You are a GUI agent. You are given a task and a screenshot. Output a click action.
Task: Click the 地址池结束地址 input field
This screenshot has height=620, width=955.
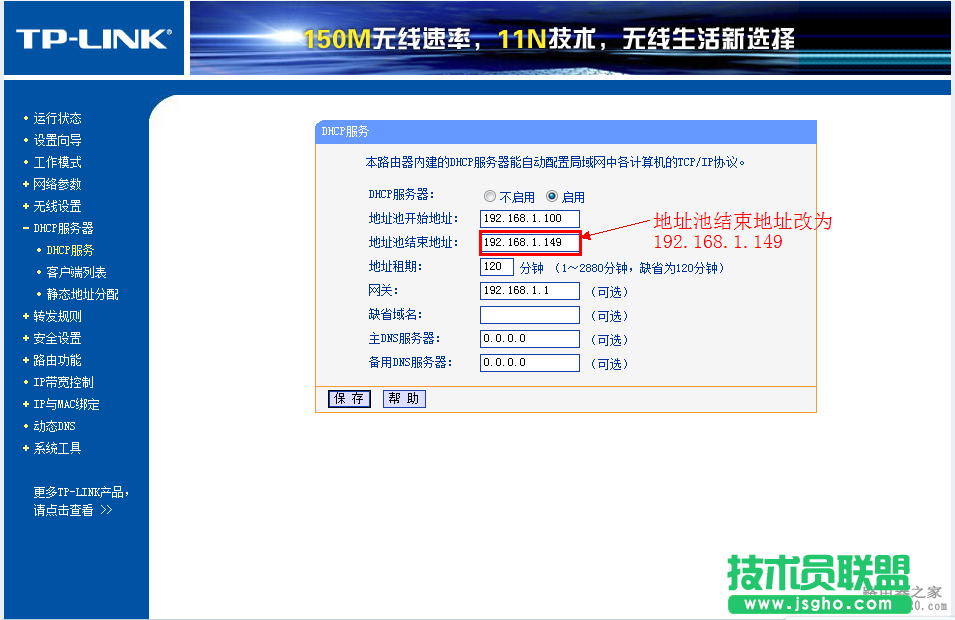point(529,242)
